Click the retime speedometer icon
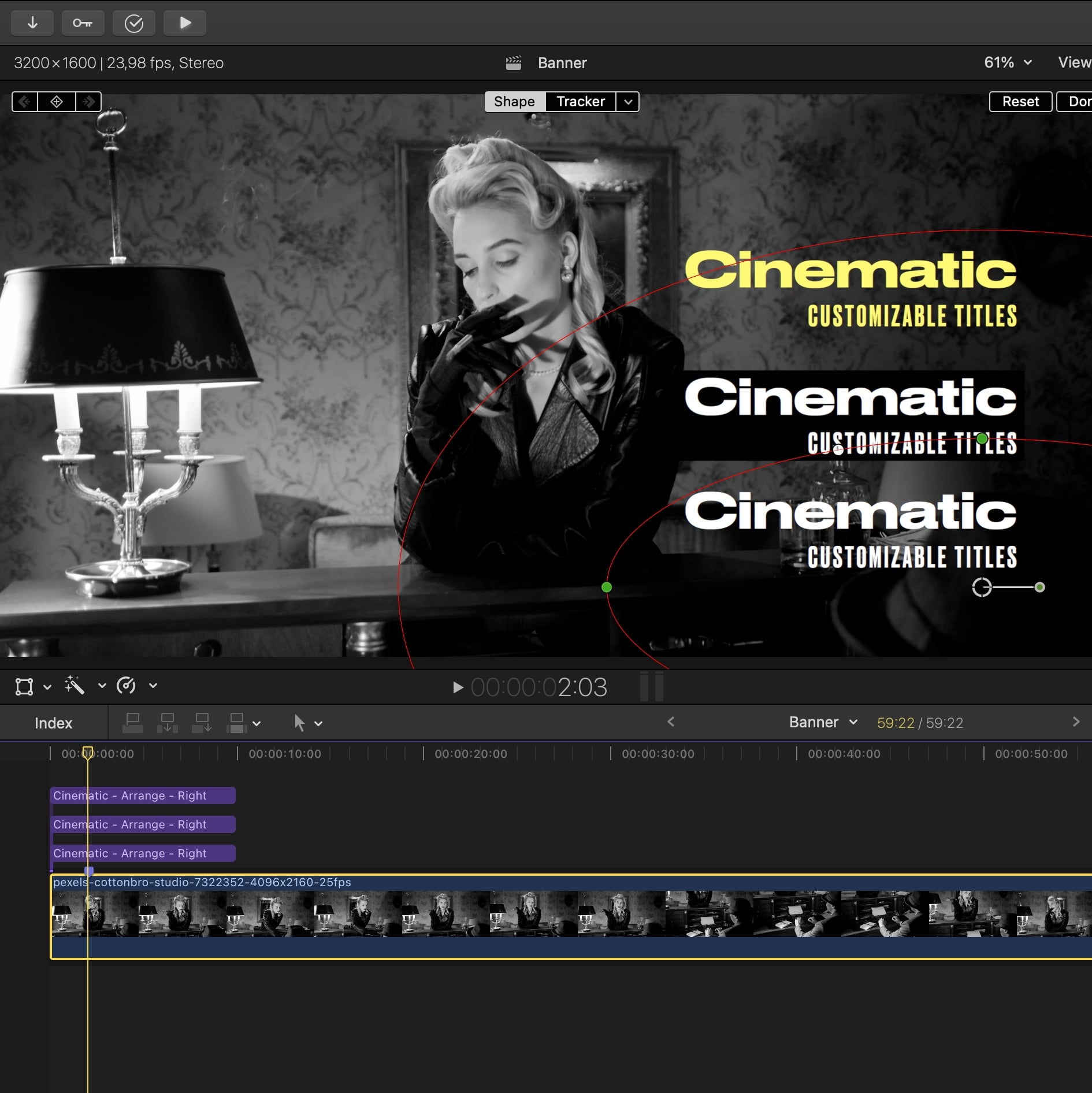1092x1093 pixels. pos(126,686)
